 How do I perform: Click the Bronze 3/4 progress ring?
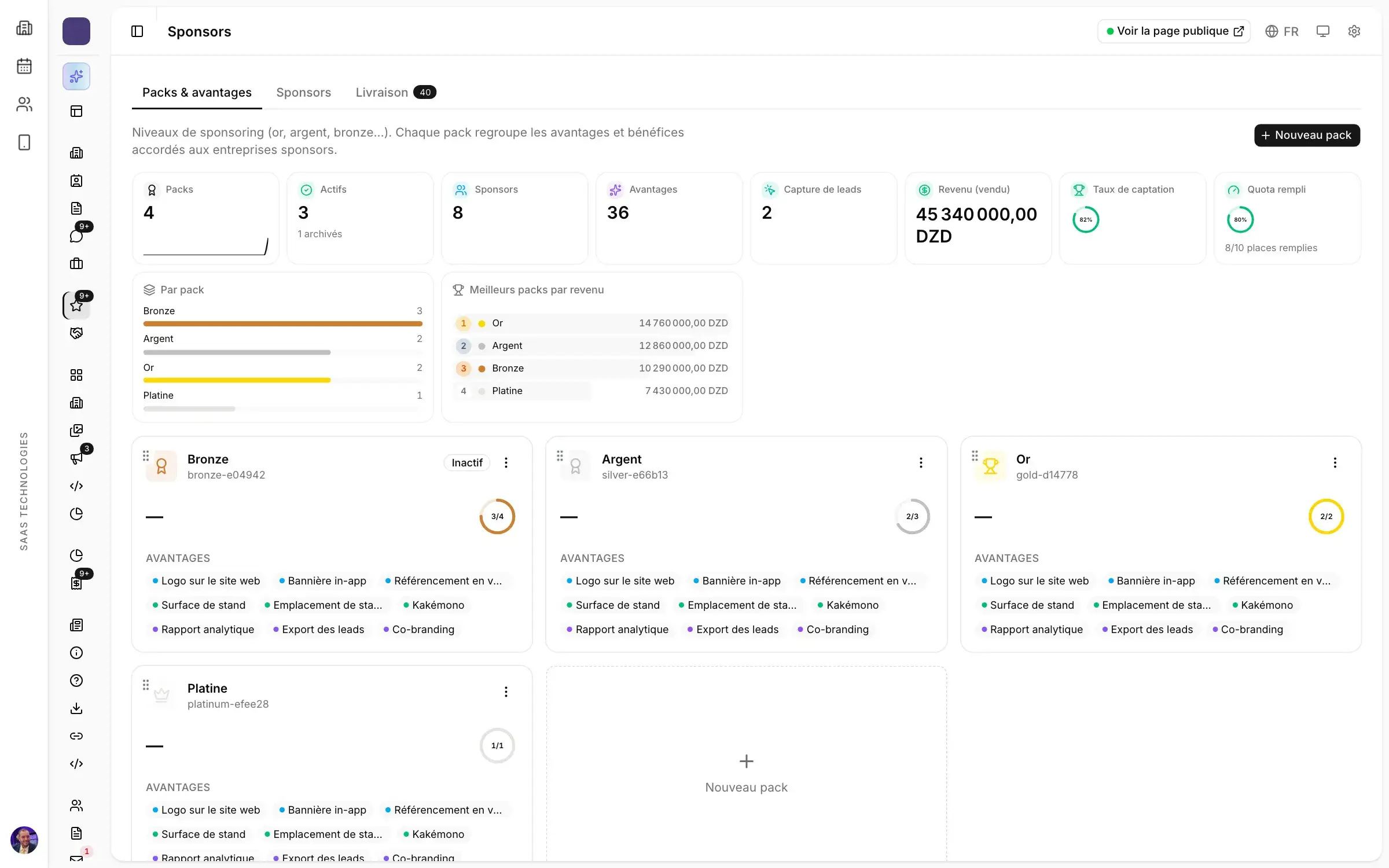pyautogui.click(x=497, y=516)
